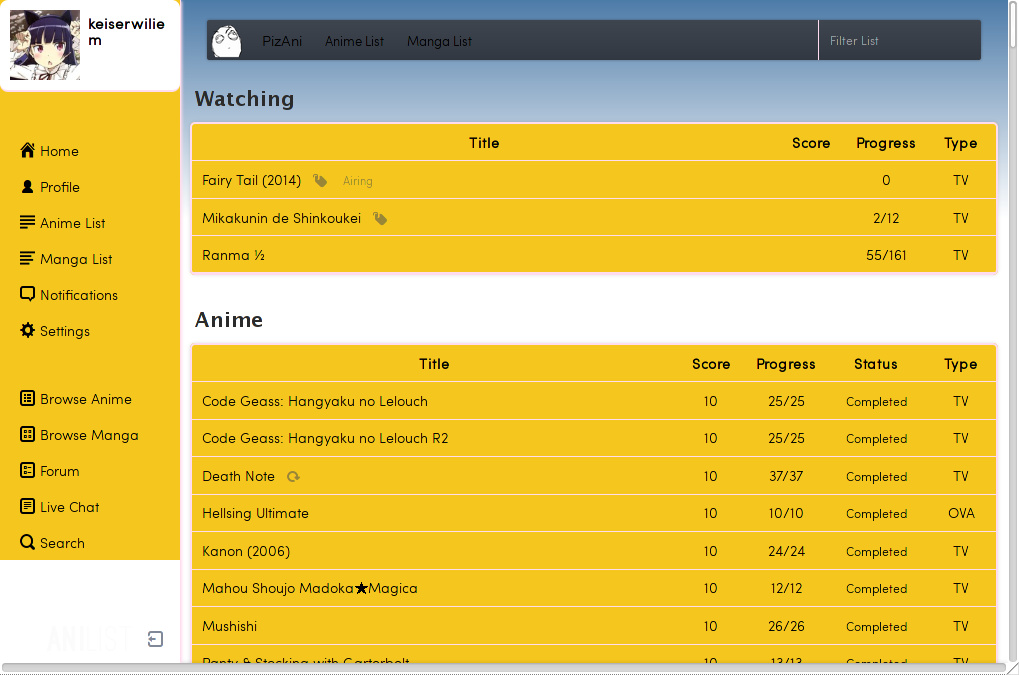Open Manga List in the top navbar
Viewport: 1019px width, 675px height.
pos(439,41)
